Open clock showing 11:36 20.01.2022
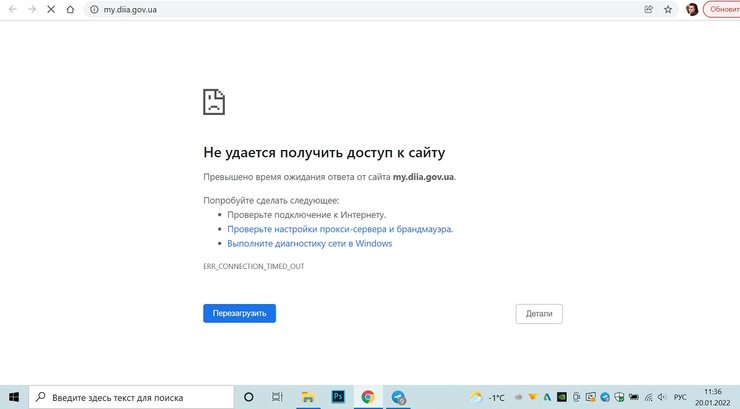This screenshot has height=409, width=740. click(x=713, y=397)
